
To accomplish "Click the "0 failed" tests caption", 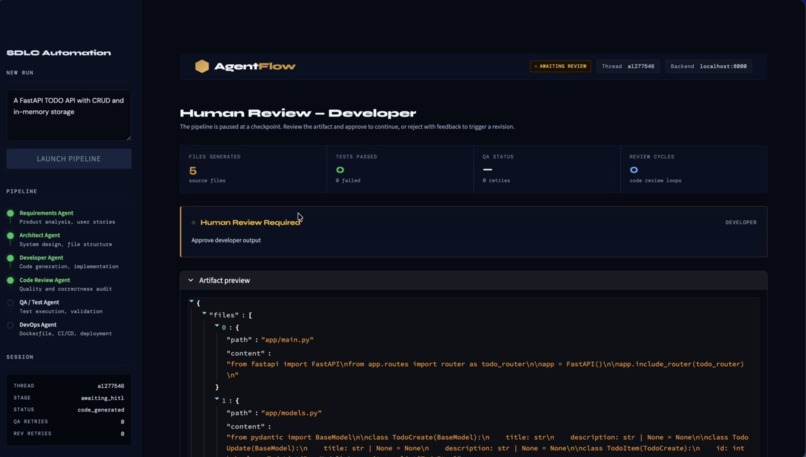I will point(348,180).
